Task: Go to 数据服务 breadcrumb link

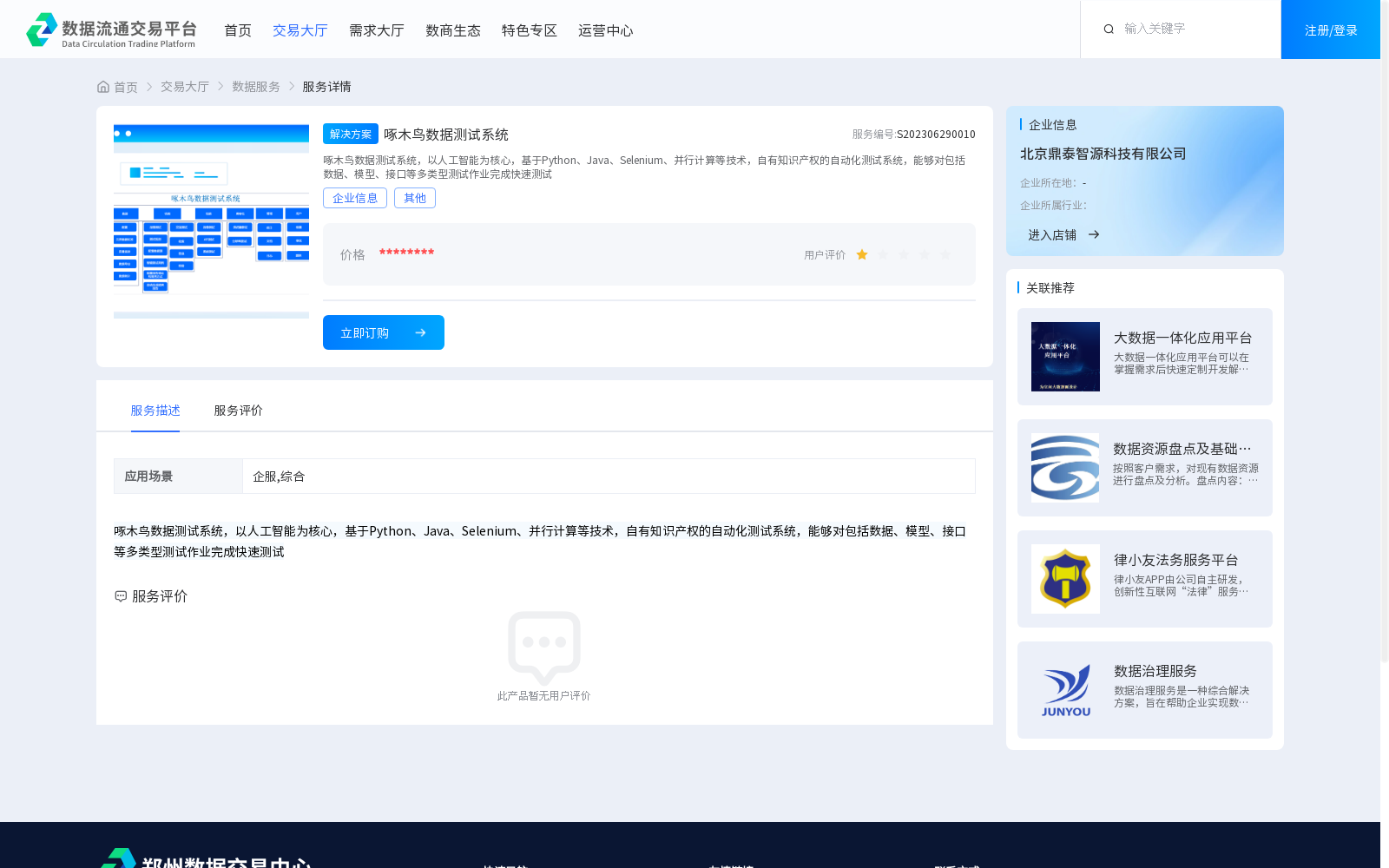Action: click(256, 87)
